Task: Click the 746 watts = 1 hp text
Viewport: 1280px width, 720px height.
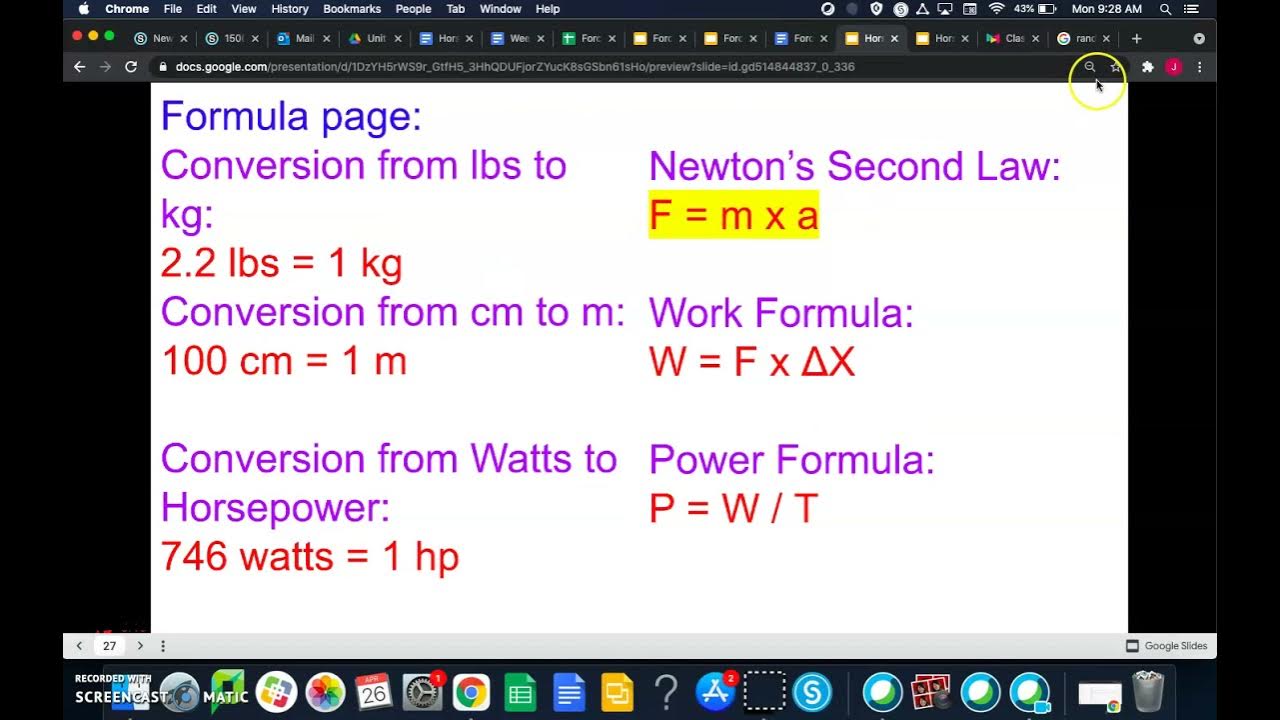Action: coord(310,555)
